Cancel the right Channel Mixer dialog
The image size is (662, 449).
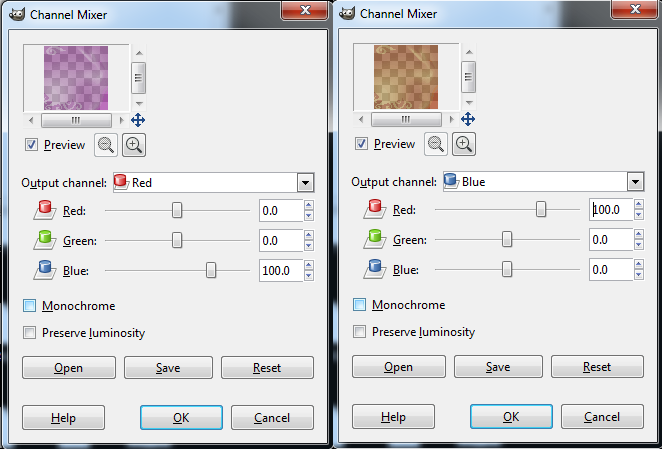[602, 417]
